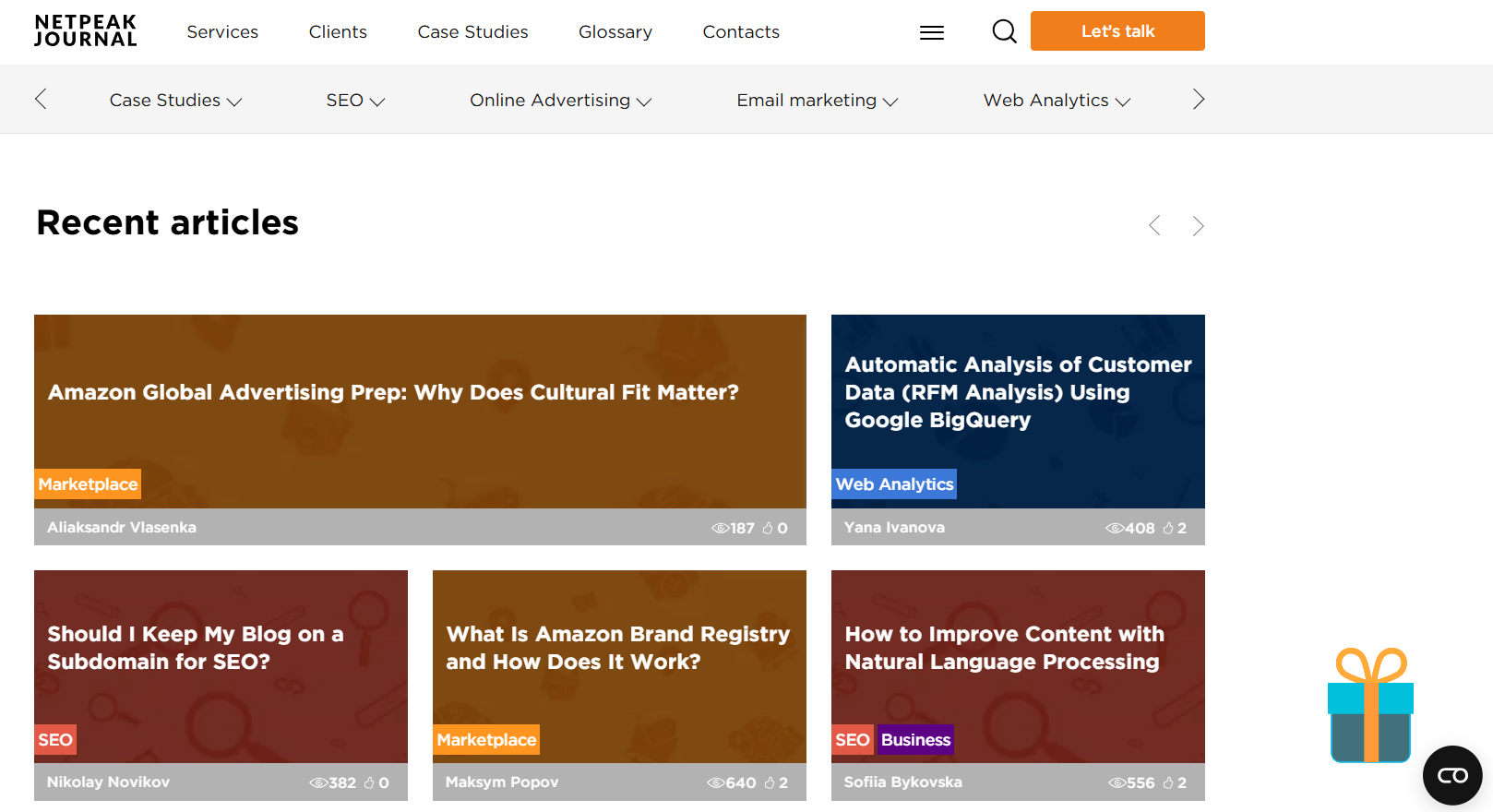Screen dimensions: 1493x812
Task: Click views eye icon on Subdomain SEO article
Action: click(318, 782)
